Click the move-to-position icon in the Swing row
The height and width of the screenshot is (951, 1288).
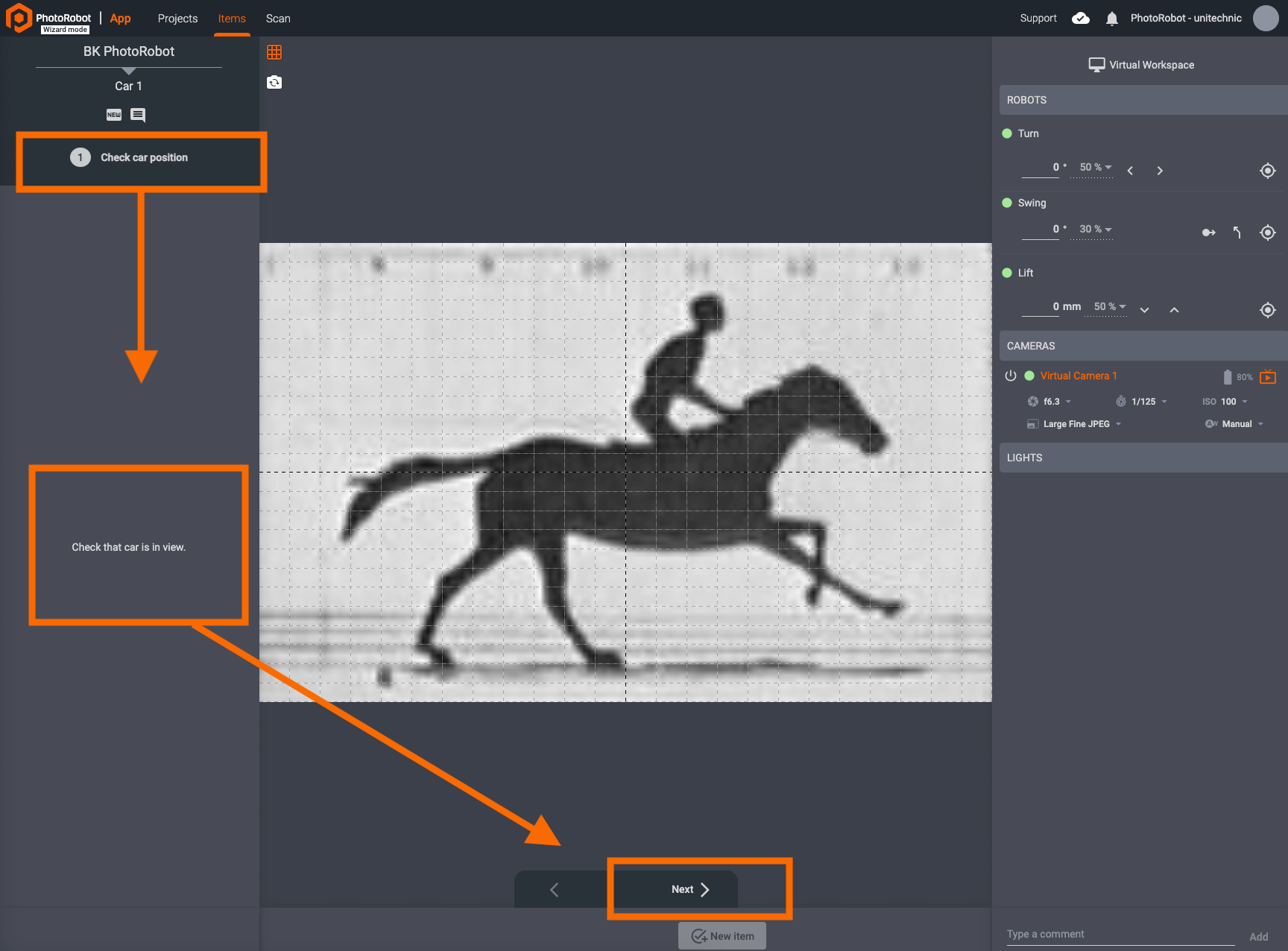click(1209, 233)
